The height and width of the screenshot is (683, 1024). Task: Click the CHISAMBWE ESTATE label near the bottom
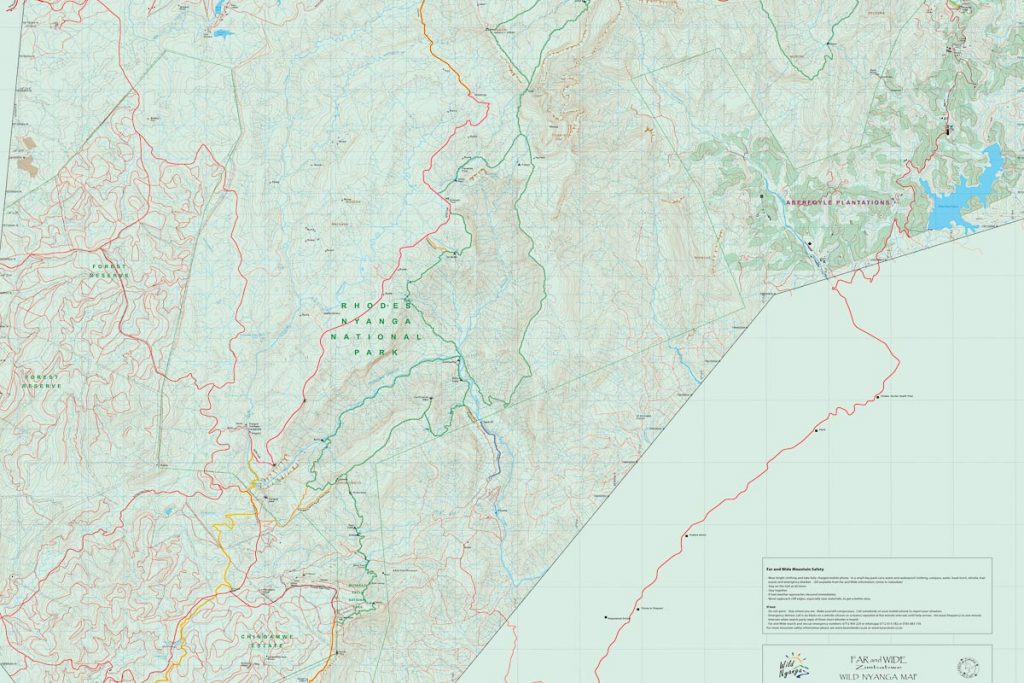[266, 640]
